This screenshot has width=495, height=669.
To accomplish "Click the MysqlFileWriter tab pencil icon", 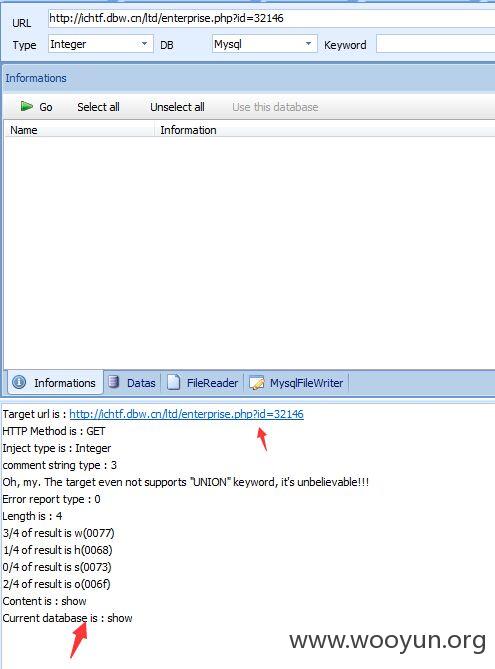I will pyautogui.click(x=256, y=383).
